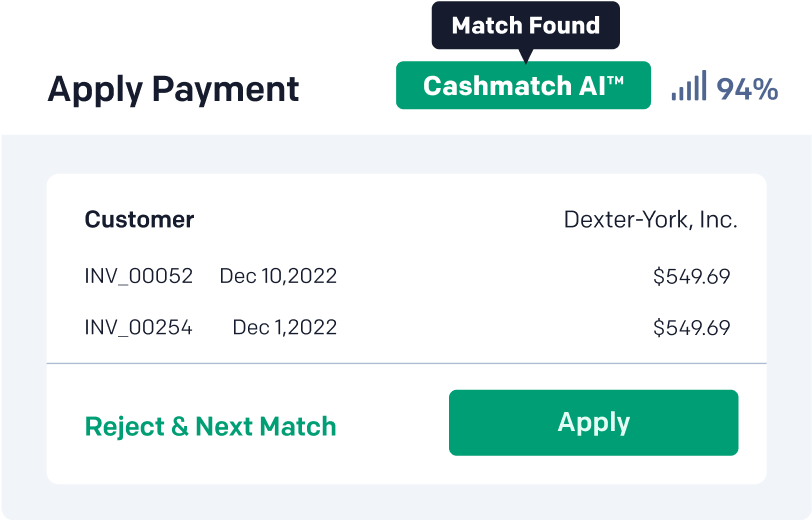Select invoice number INV_00254

click(x=138, y=327)
